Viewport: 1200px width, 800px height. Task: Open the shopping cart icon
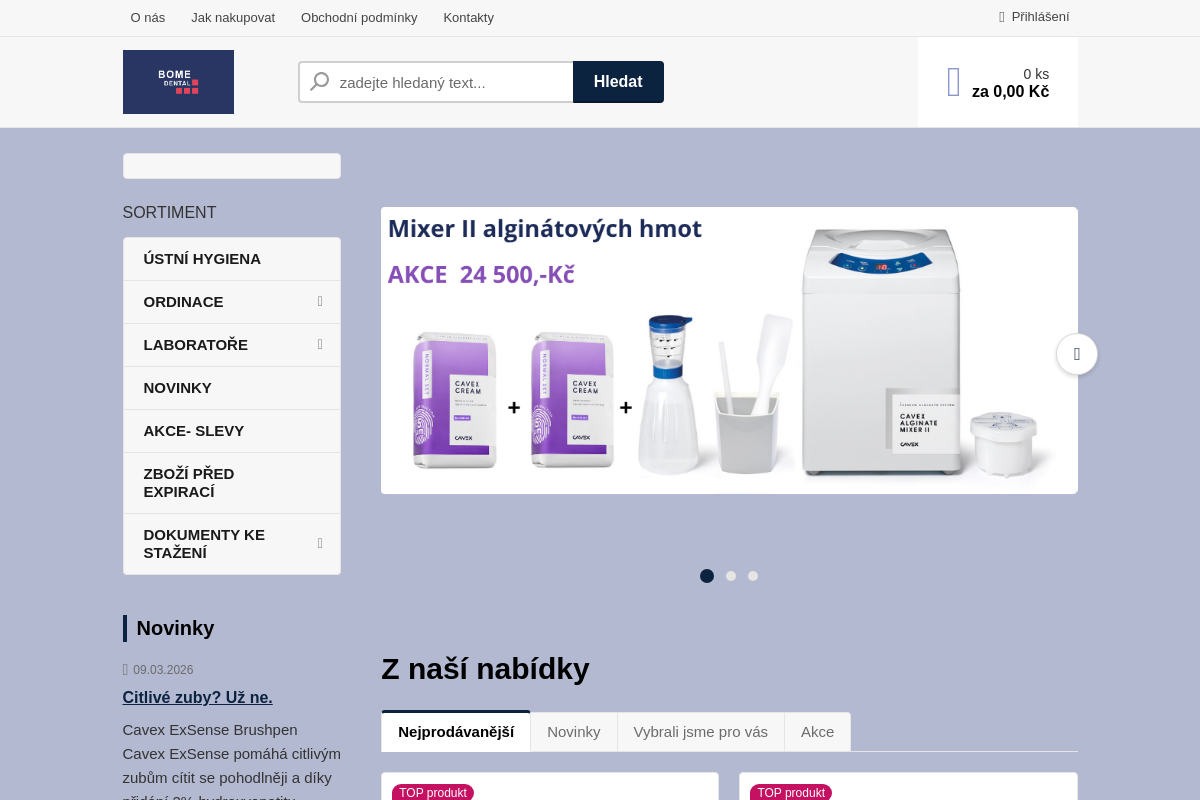tap(954, 82)
